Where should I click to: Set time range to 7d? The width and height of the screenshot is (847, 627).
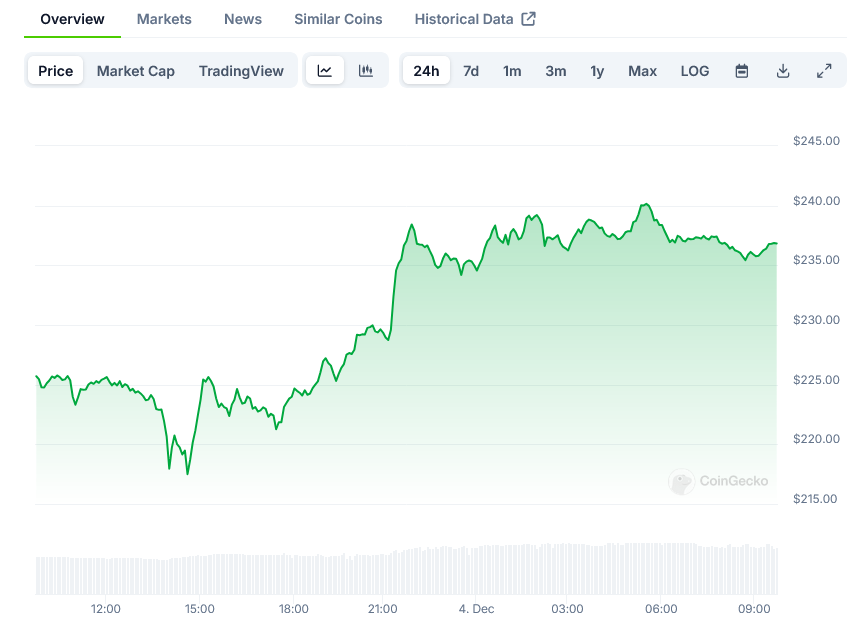tap(471, 71)
